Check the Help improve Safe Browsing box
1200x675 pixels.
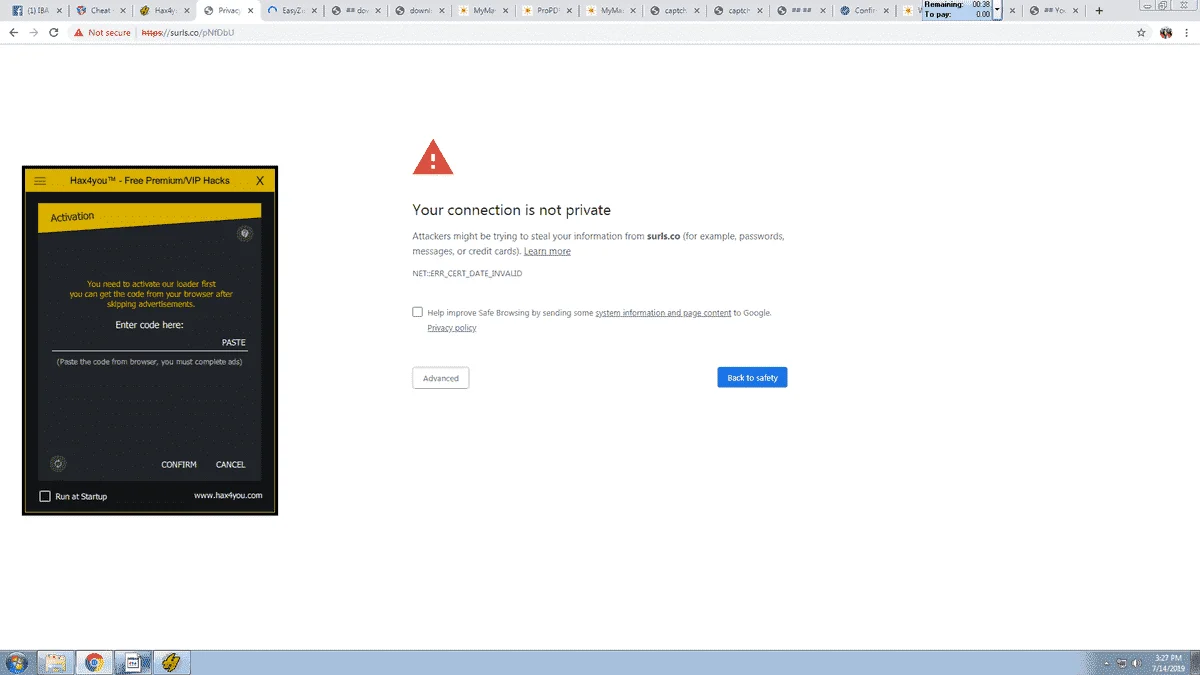coord(418,312)
